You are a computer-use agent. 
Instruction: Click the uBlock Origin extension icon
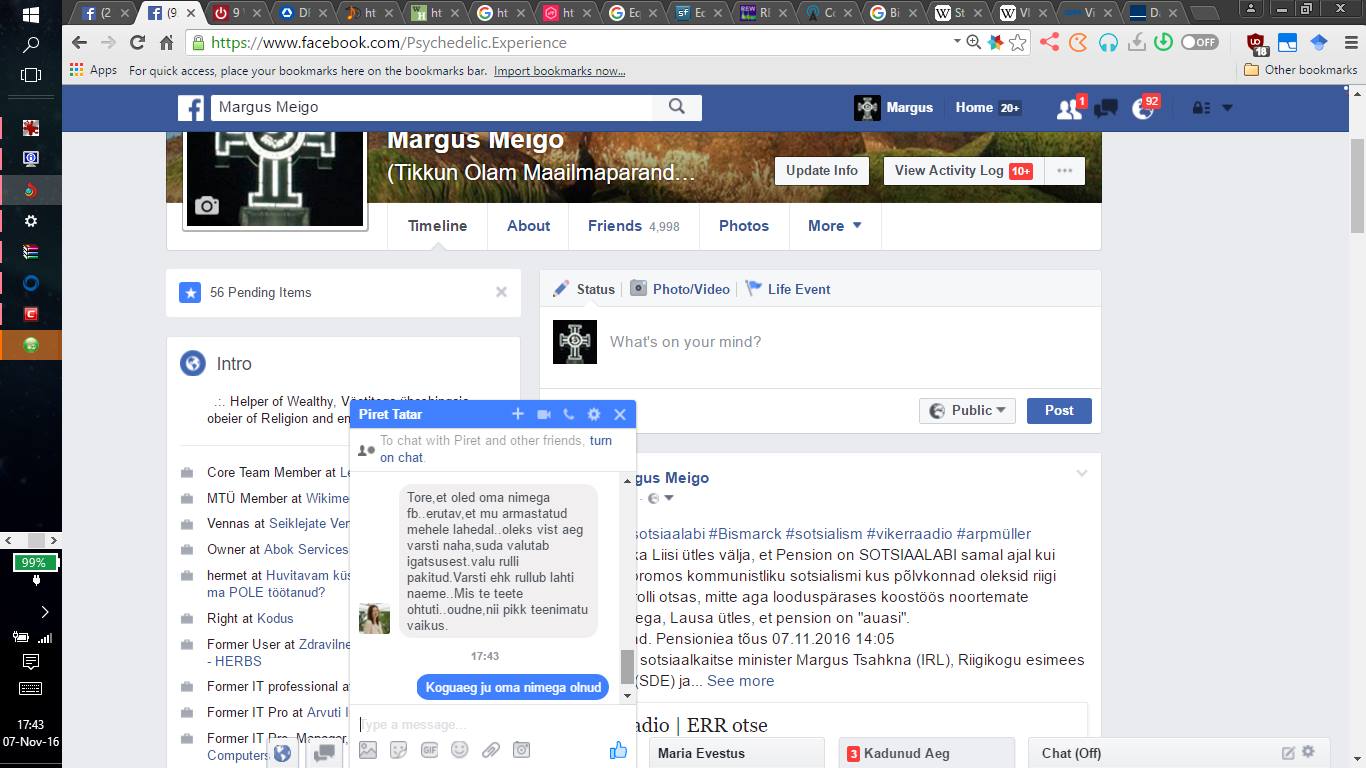coord(1256,43)
